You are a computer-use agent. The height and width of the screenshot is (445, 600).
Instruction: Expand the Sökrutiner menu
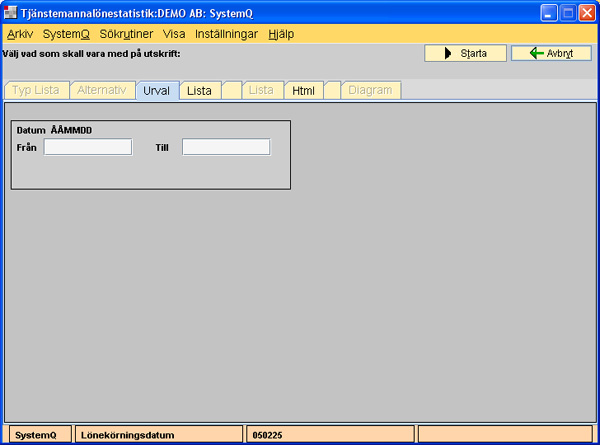126,33
